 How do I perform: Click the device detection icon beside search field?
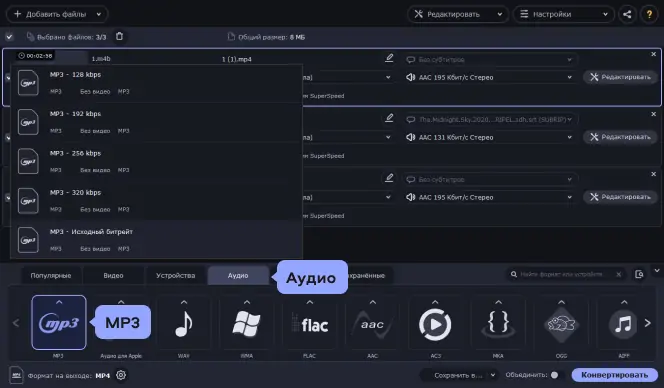(x=639, y=274)
